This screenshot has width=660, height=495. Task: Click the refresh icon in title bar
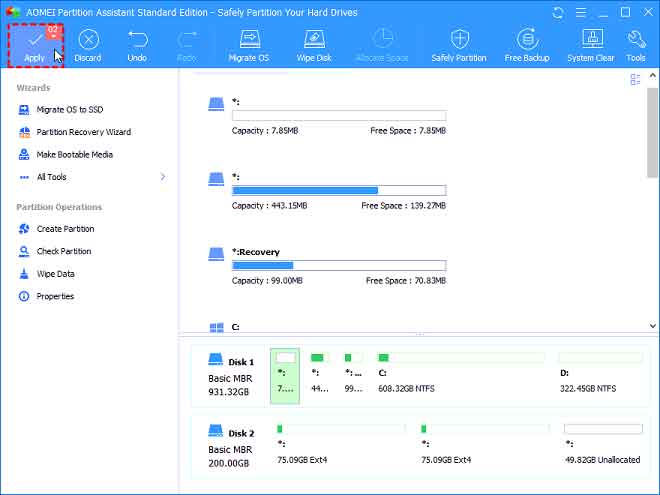coord(558,13)
